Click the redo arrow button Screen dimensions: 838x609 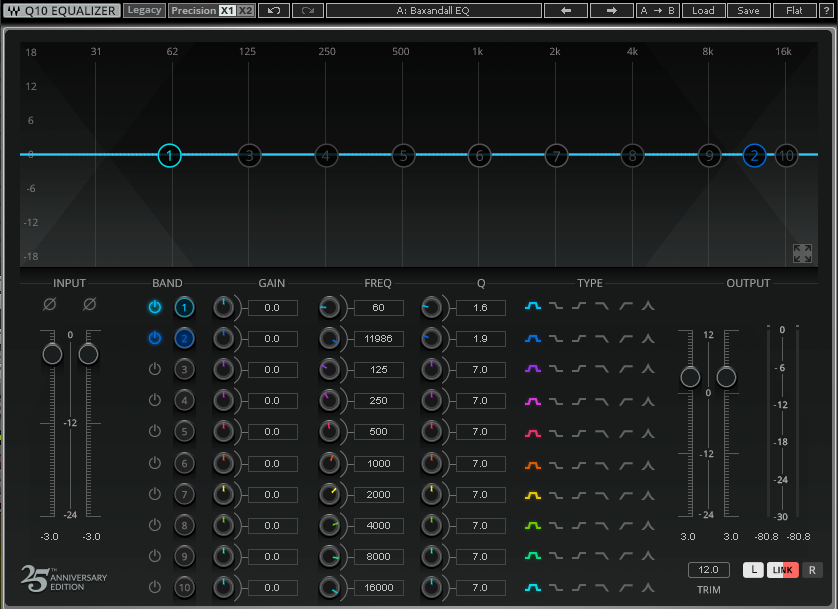pos(307,10)
